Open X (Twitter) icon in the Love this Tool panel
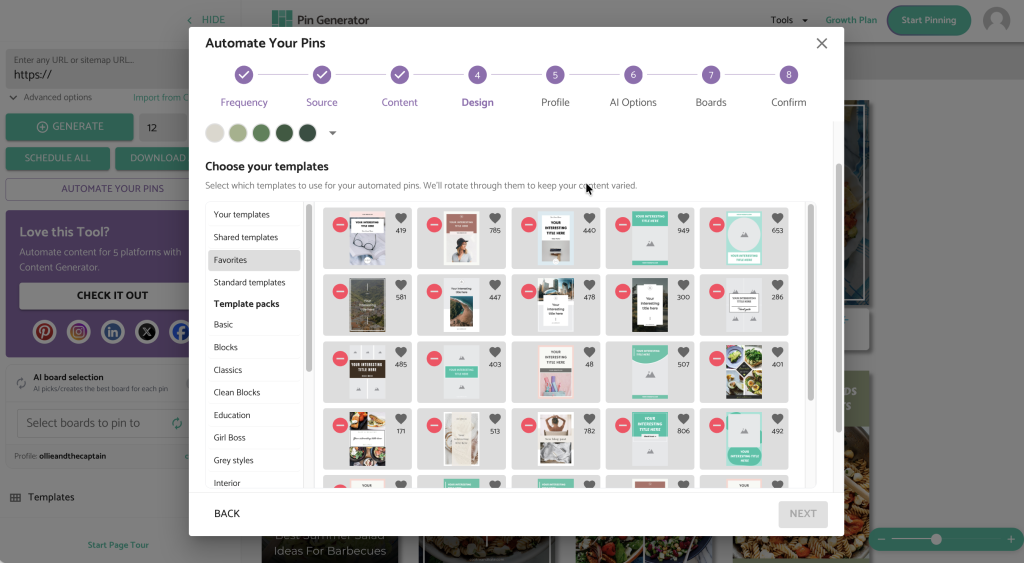 pos(146,332)
